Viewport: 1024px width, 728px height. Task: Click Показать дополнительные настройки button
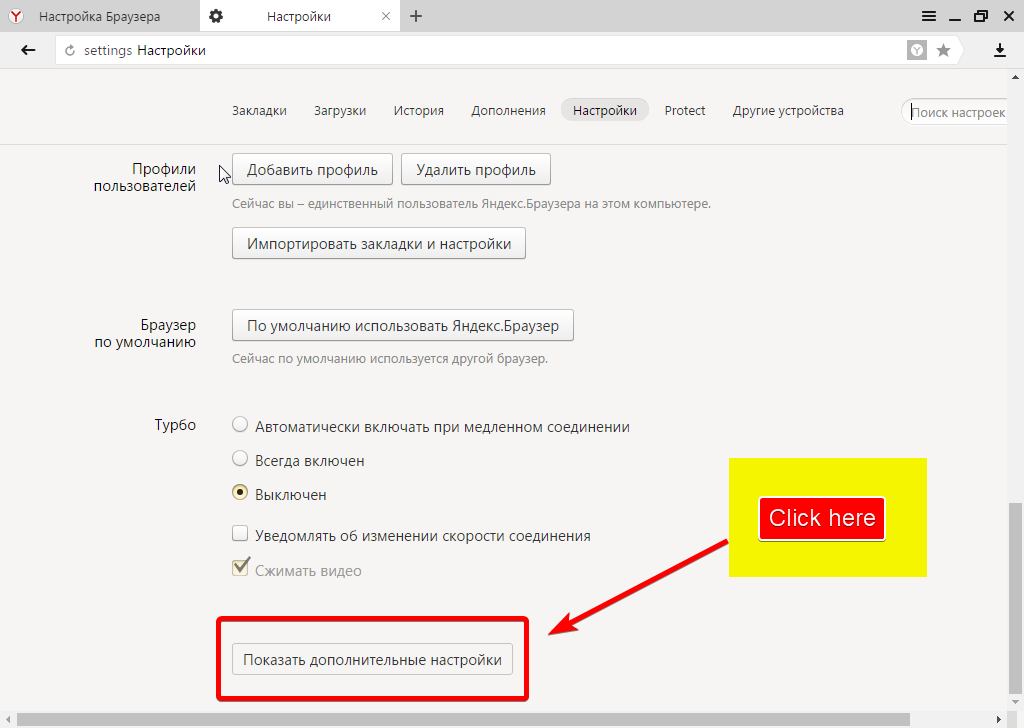click(x=372, y=659)
